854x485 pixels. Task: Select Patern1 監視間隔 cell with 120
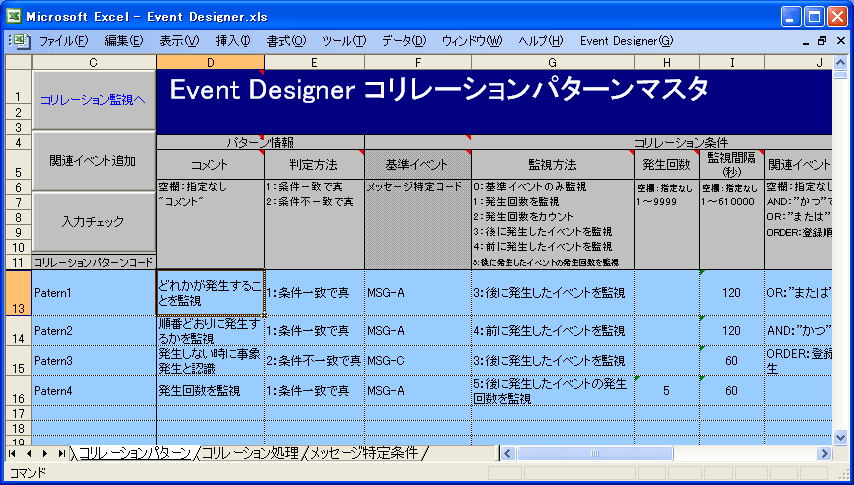click(x=732, y=293)
